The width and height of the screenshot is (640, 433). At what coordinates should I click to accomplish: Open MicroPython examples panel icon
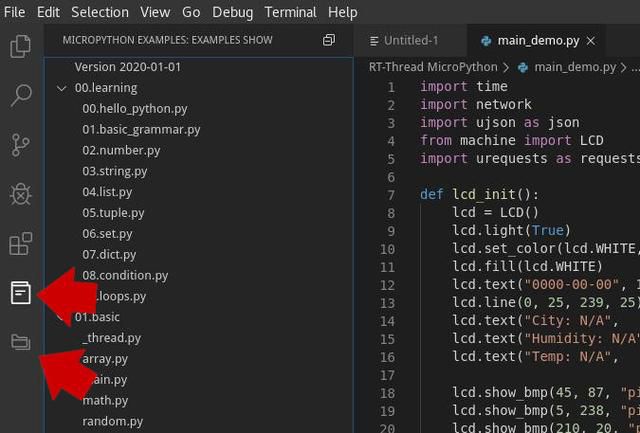(x=21, y=292)
